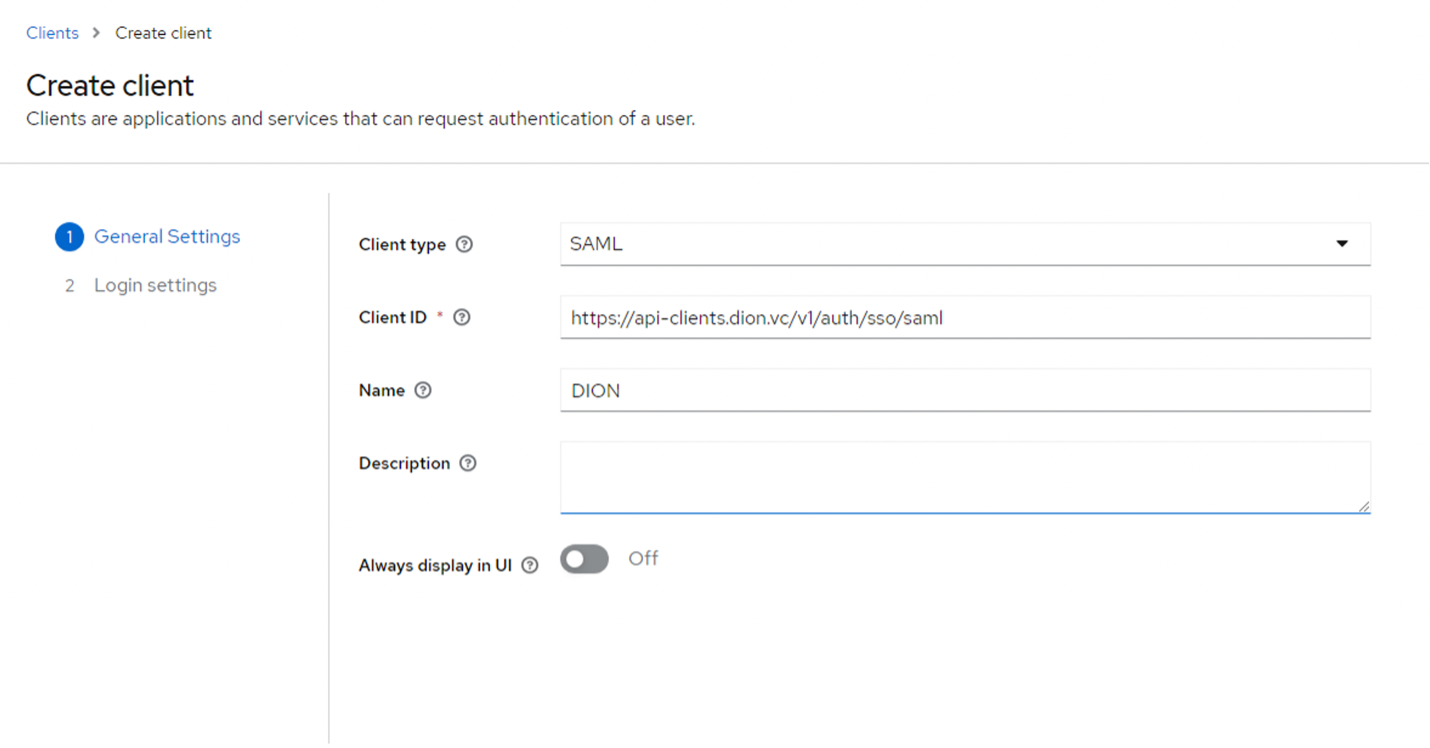This screenshot has width=1430, height=748.
Task: Click the Client ID label
Action: click(x=393, y=317)
